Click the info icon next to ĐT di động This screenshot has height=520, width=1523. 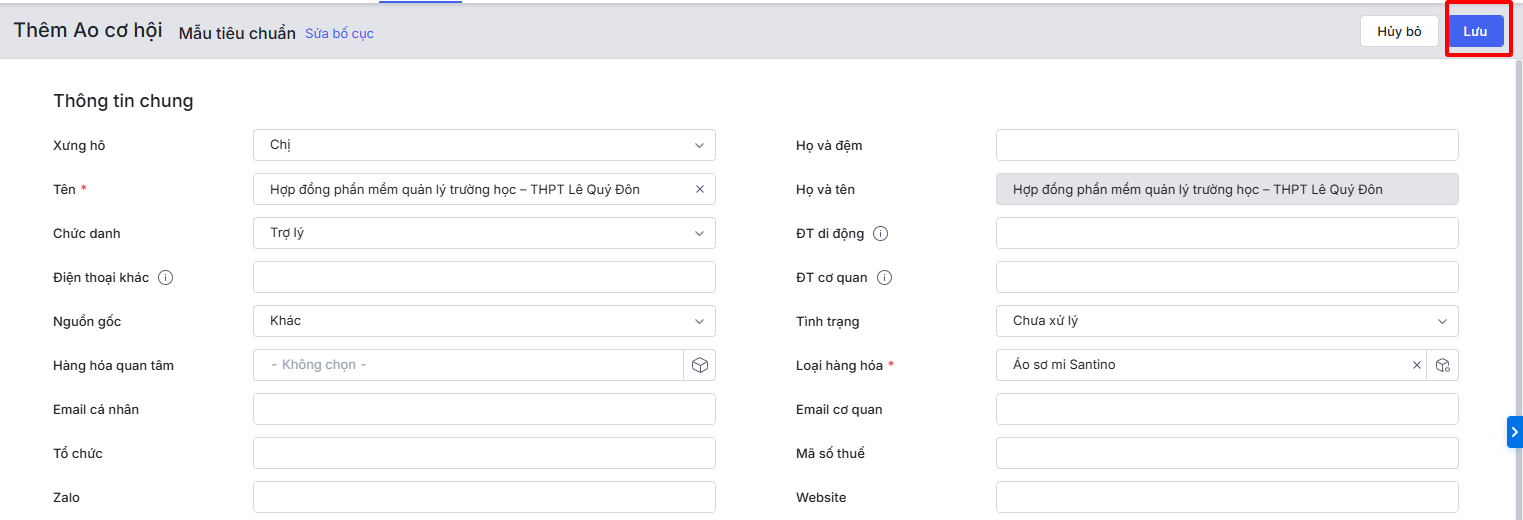coord(880,233)
